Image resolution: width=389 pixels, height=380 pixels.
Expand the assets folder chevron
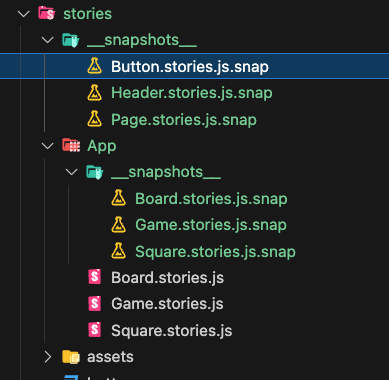pos(48,357)
